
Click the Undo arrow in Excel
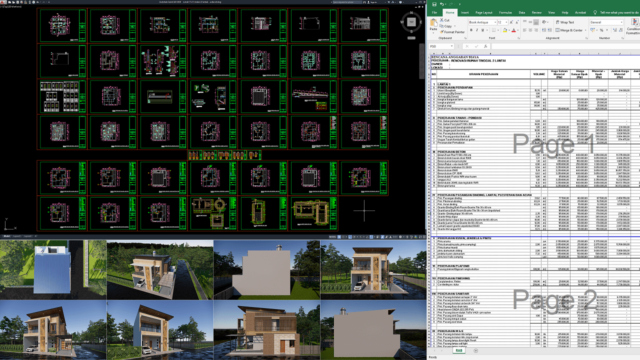[442, 4]
